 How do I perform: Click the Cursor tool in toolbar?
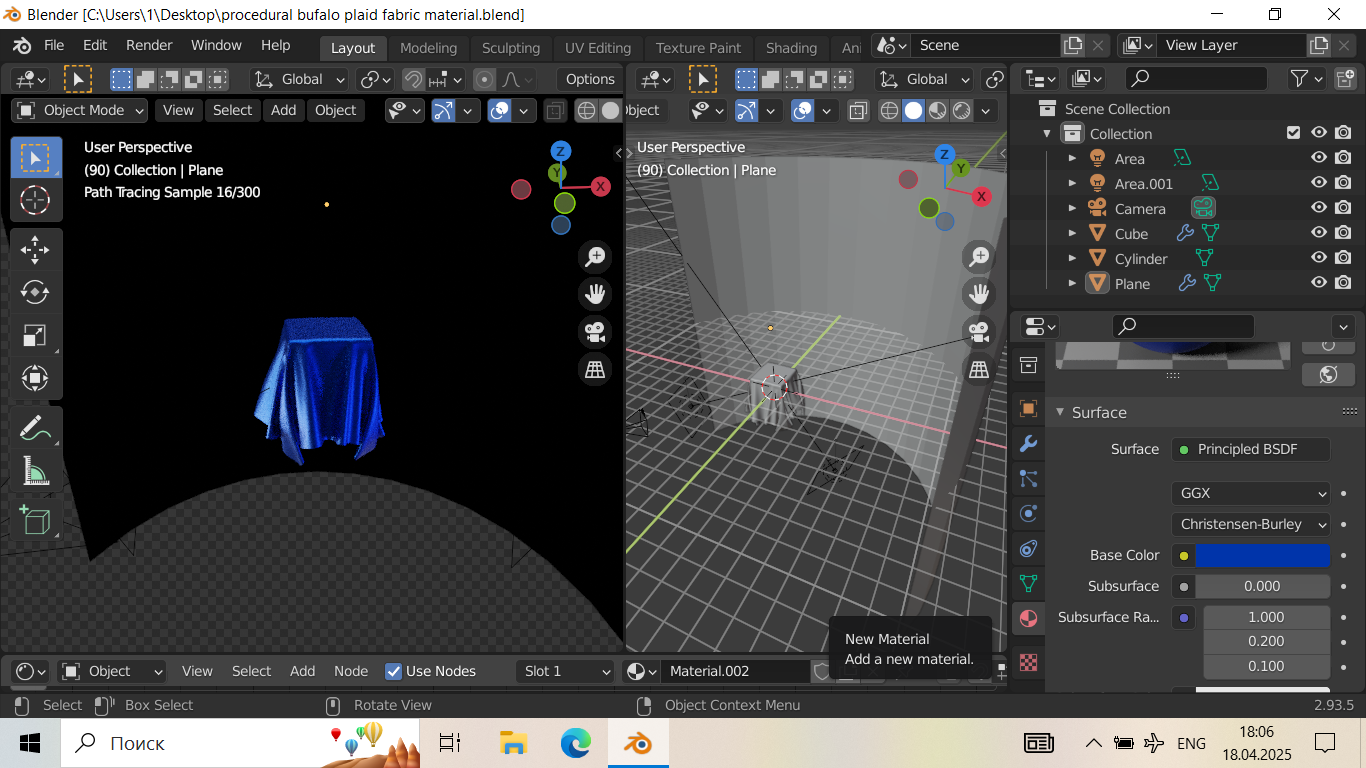(x=35, y=200)
